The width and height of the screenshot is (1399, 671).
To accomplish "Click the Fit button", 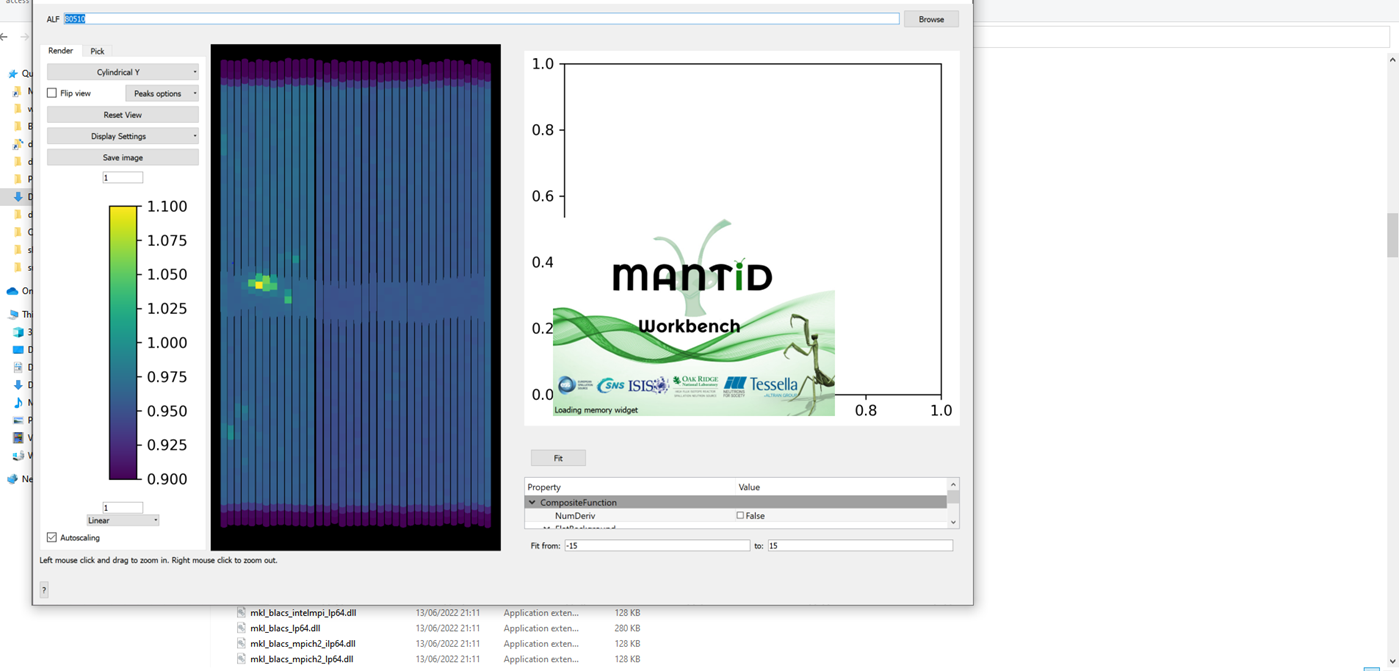I will (x=558, y=458).
